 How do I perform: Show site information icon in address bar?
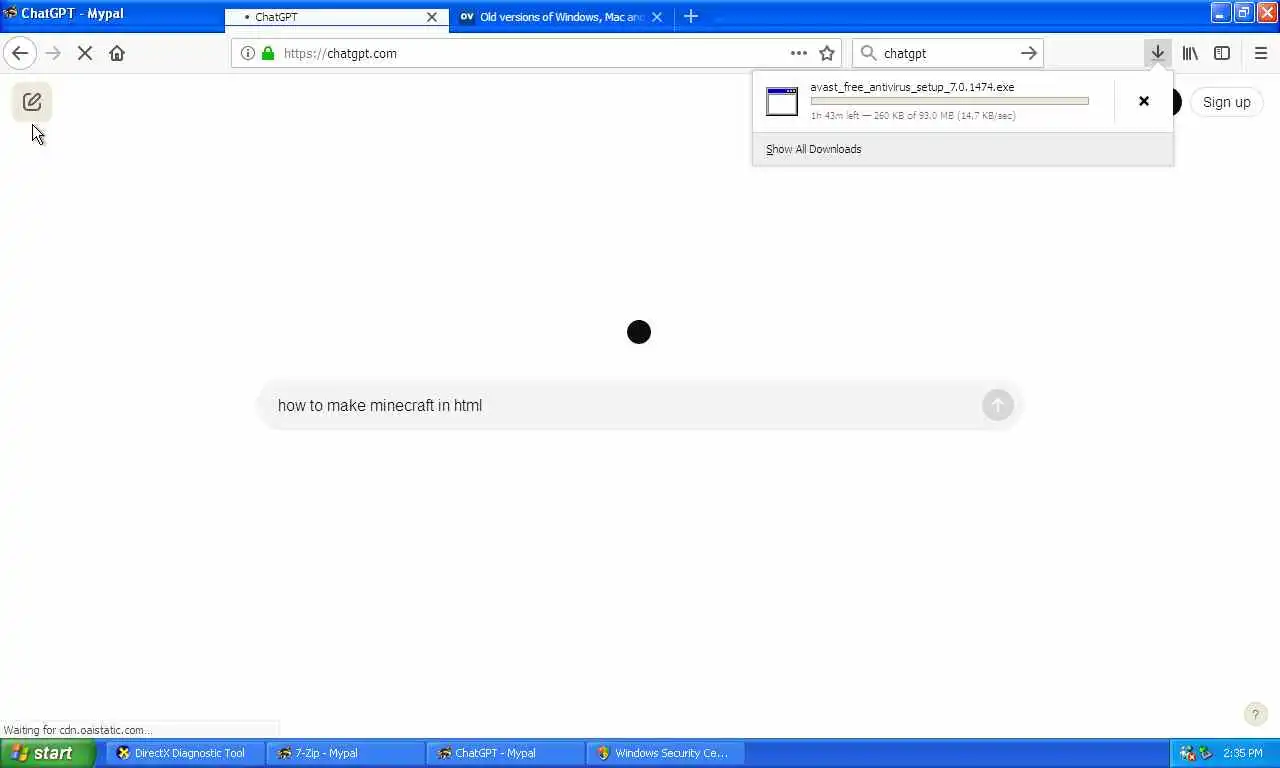pyautogui.click(x=248, y=53)
